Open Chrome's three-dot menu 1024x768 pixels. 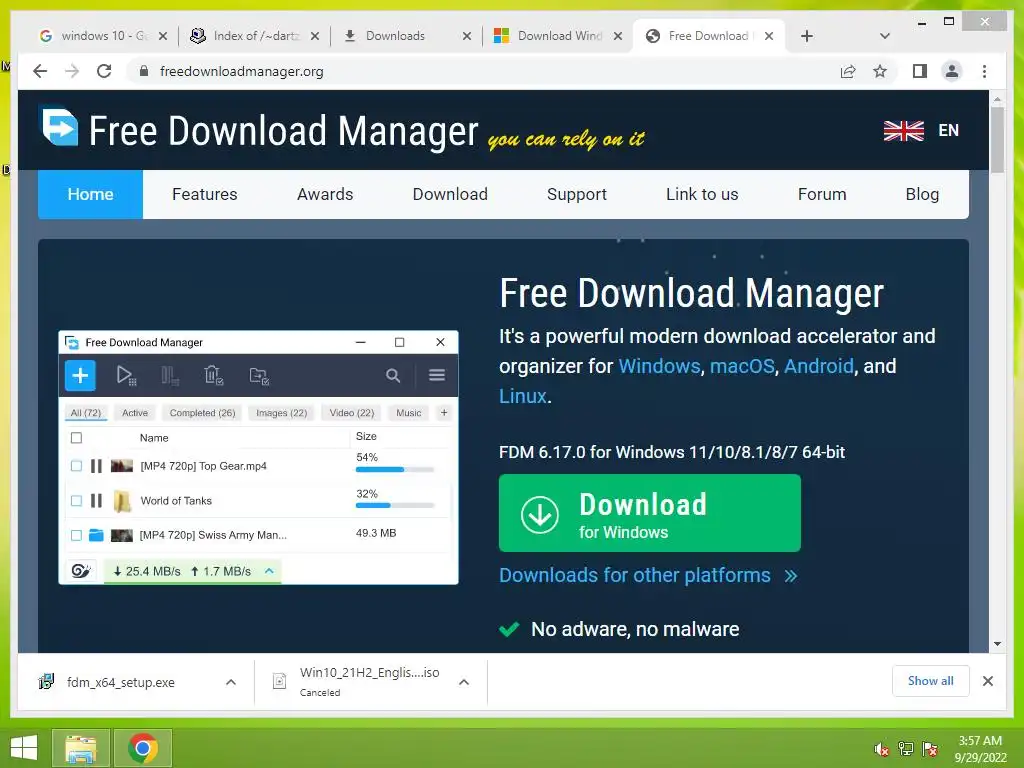pos(984,71)
